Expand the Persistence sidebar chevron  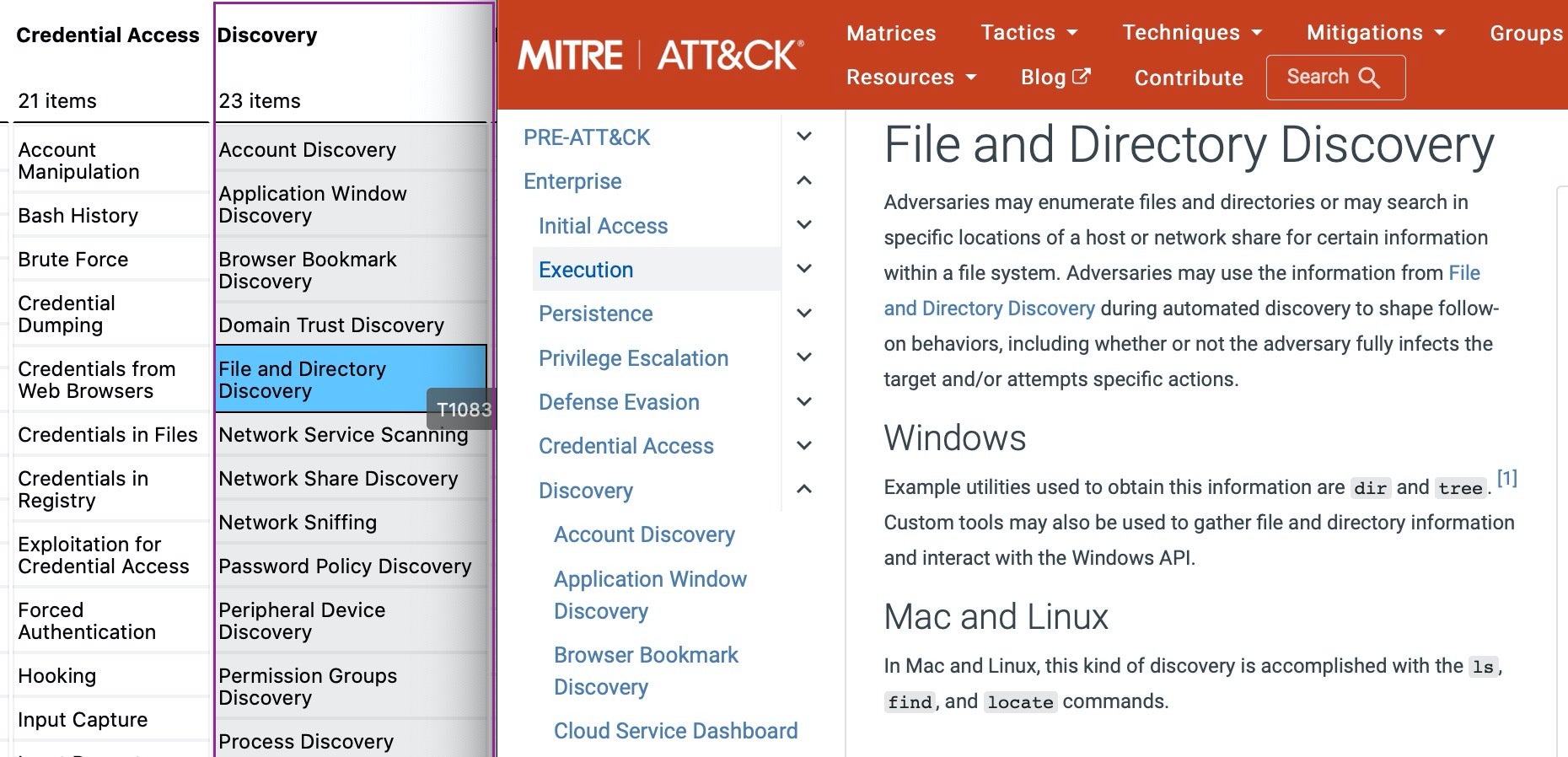[804, 314]
